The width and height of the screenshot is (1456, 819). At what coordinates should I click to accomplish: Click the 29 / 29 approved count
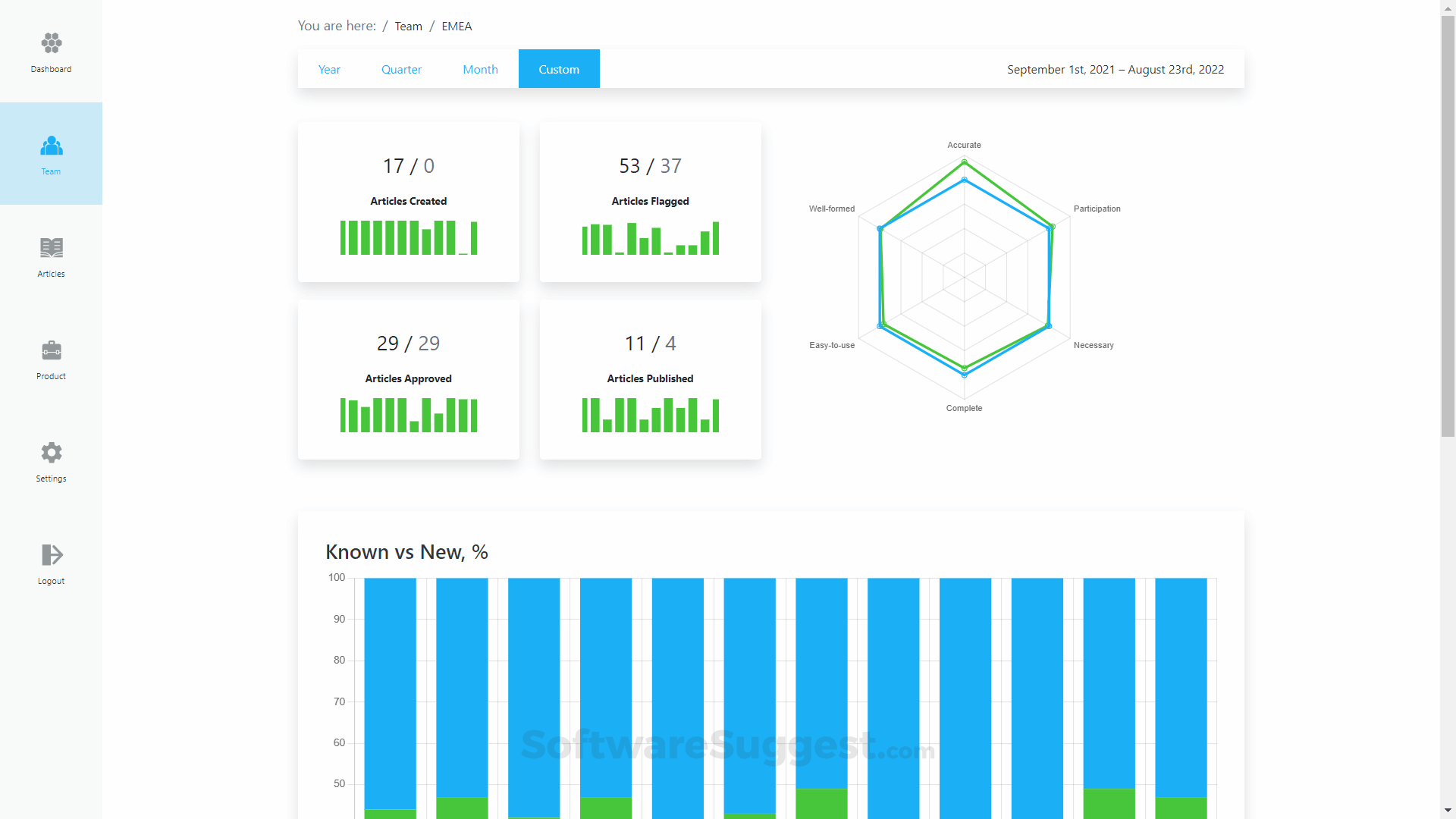click(x=409, y=344)
